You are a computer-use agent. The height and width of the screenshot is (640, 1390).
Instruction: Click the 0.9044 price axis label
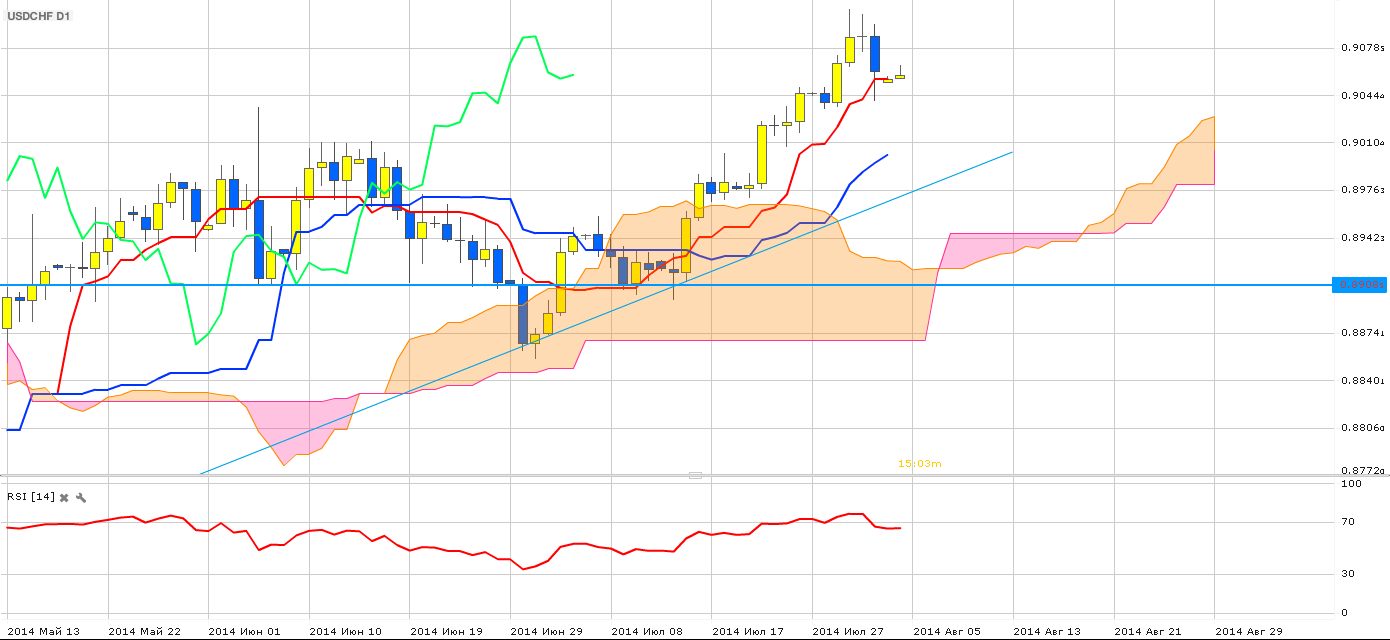pyautogui.click(x=1362, y=96)
